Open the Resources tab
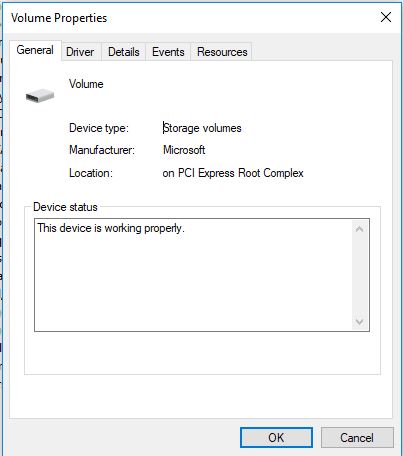This screenshot has width=403, height=456. coord(222,52)
